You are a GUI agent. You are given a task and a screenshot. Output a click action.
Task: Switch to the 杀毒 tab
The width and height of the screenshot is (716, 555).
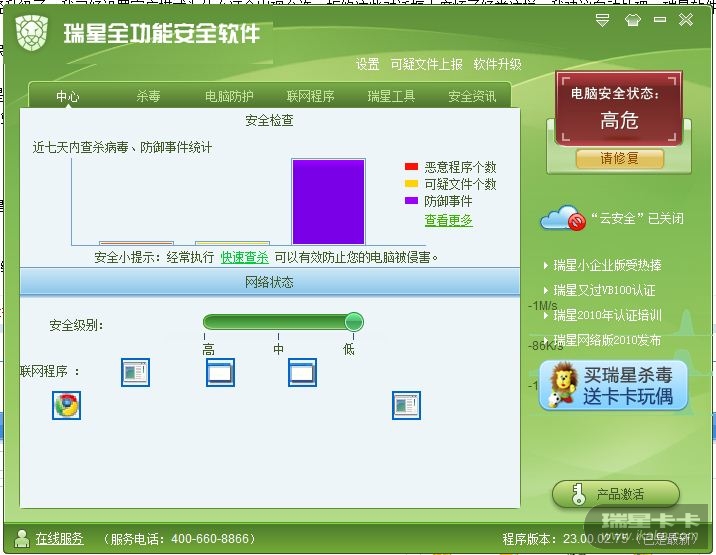click(148, 96)
